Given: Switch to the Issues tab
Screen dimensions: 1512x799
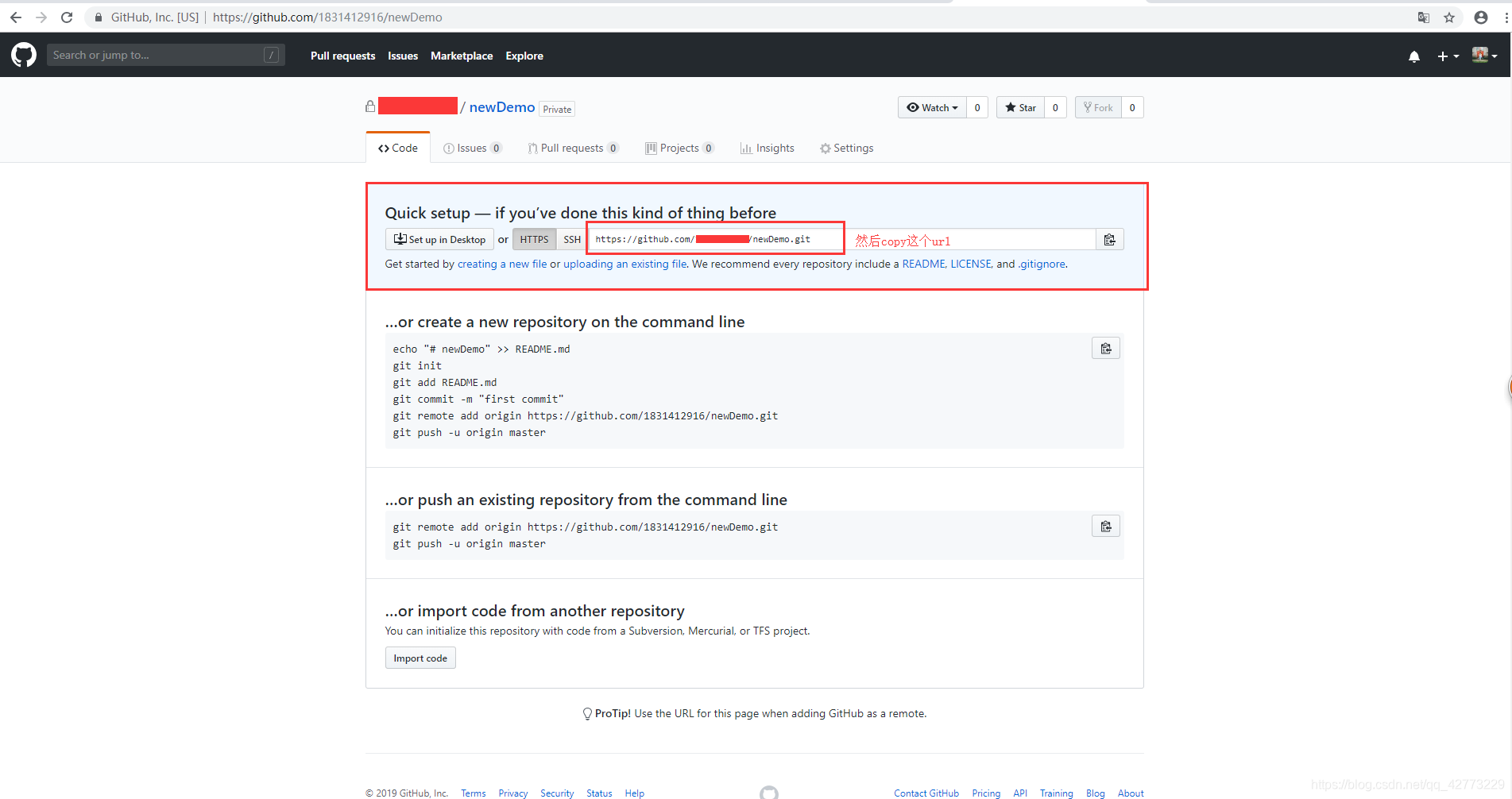Looking at the screenshot, I should point(472,148).
